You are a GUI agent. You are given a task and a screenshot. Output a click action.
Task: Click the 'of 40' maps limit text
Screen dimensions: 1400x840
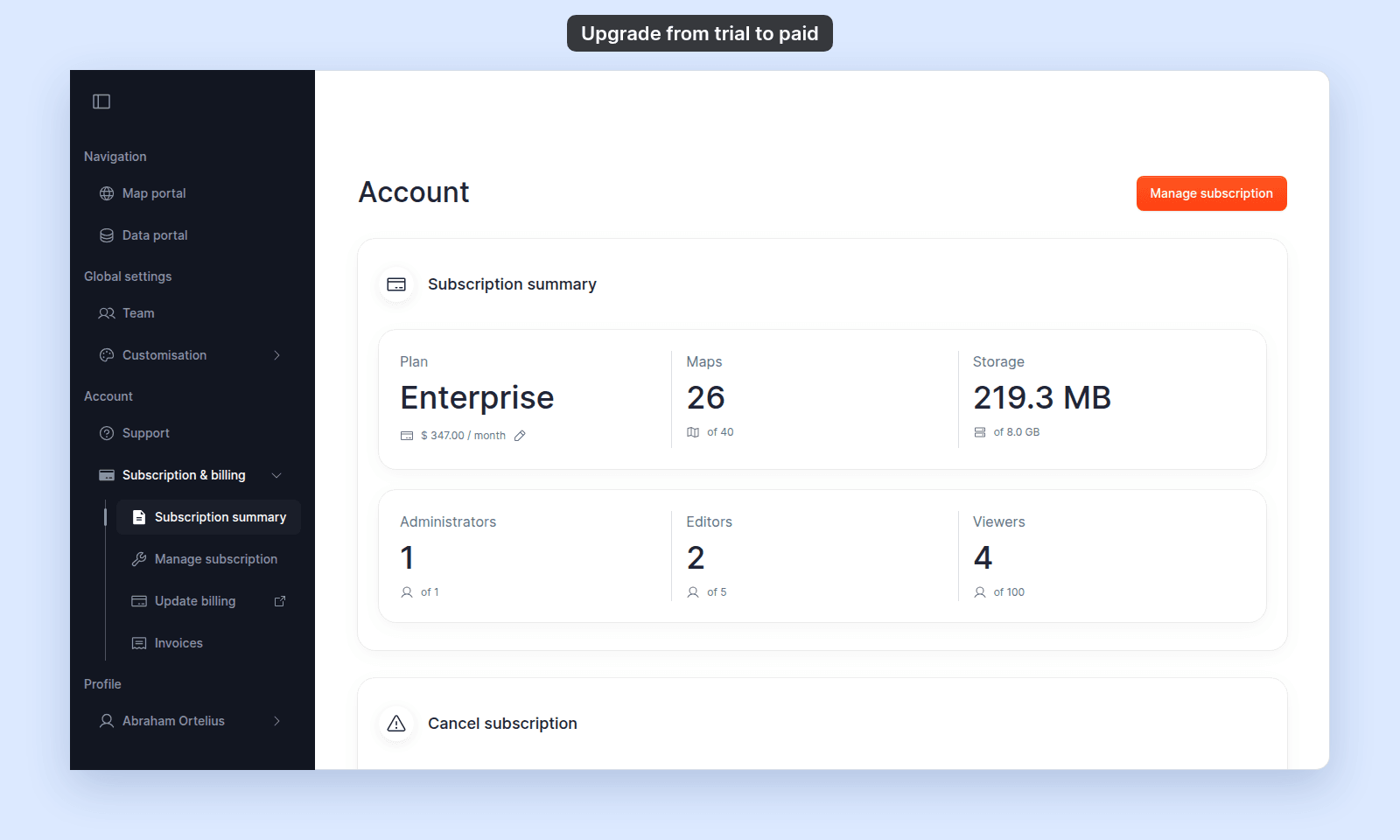click(720, 432)
